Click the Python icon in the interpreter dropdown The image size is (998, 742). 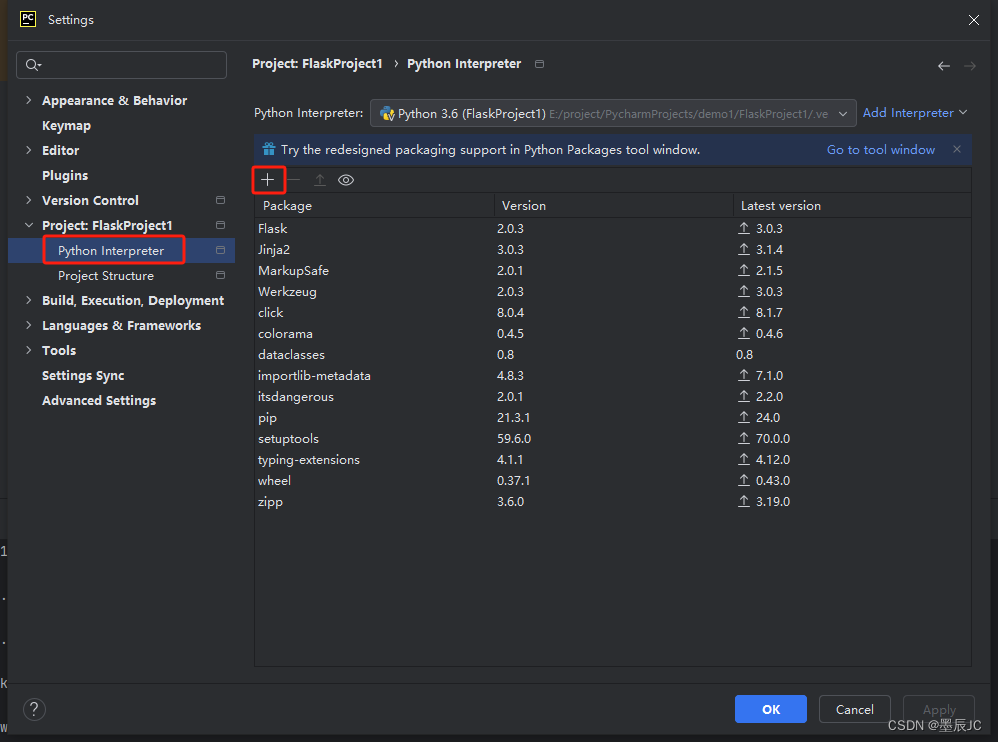[387, 114]
